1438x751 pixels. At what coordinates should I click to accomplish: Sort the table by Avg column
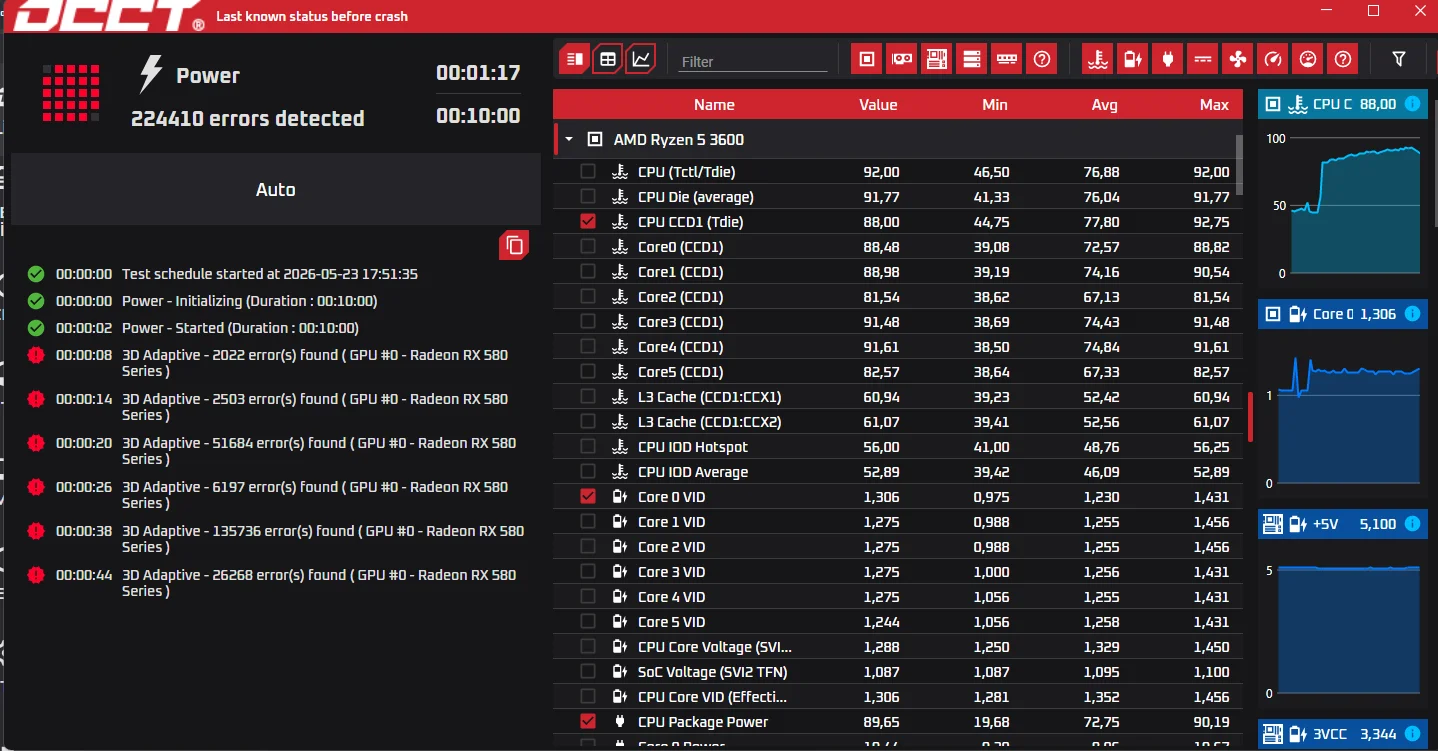[1104, 105]
